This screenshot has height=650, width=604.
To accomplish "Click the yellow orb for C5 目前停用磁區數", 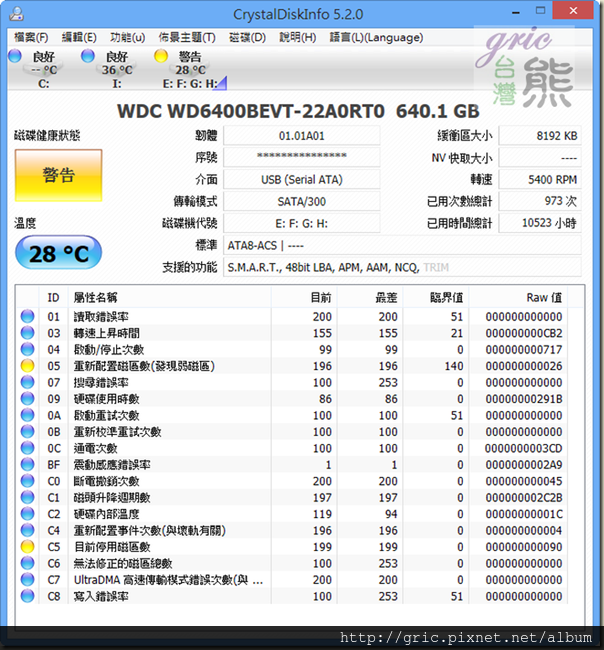I will pyautogui.click(x=27, y=546).
